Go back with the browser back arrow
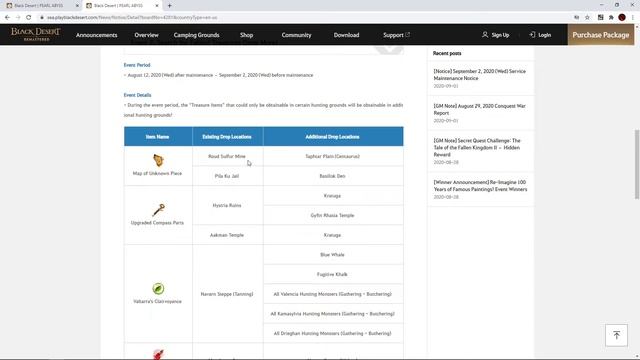This screenshot has width=640, height=360. click(7, 18)
